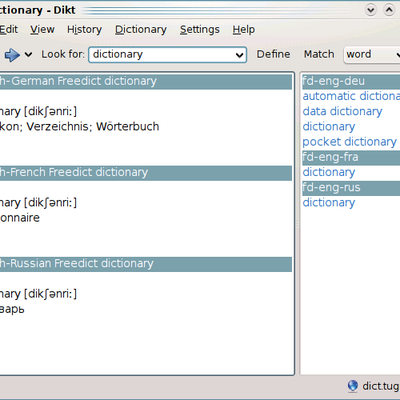Screen dimensions: 400x400
Task: Open the History menu
Action: [x=84, y=30]
